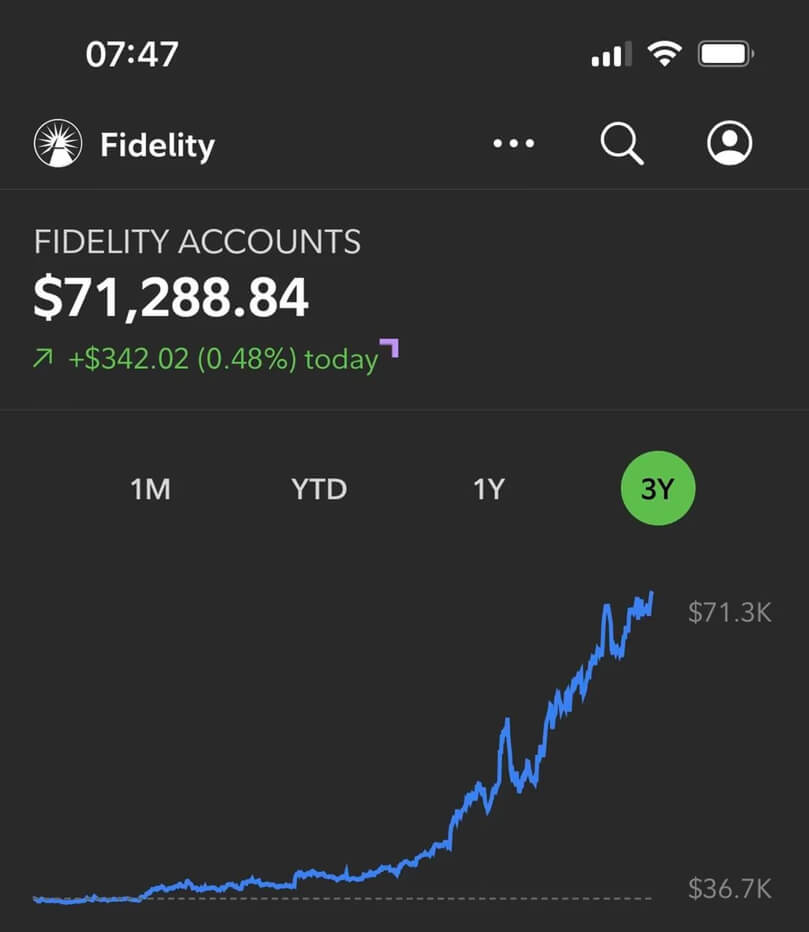Tap today's +$342.02 (0.48%) change text
Viewport: 809px width, 932px height.
tap(223, 359)
